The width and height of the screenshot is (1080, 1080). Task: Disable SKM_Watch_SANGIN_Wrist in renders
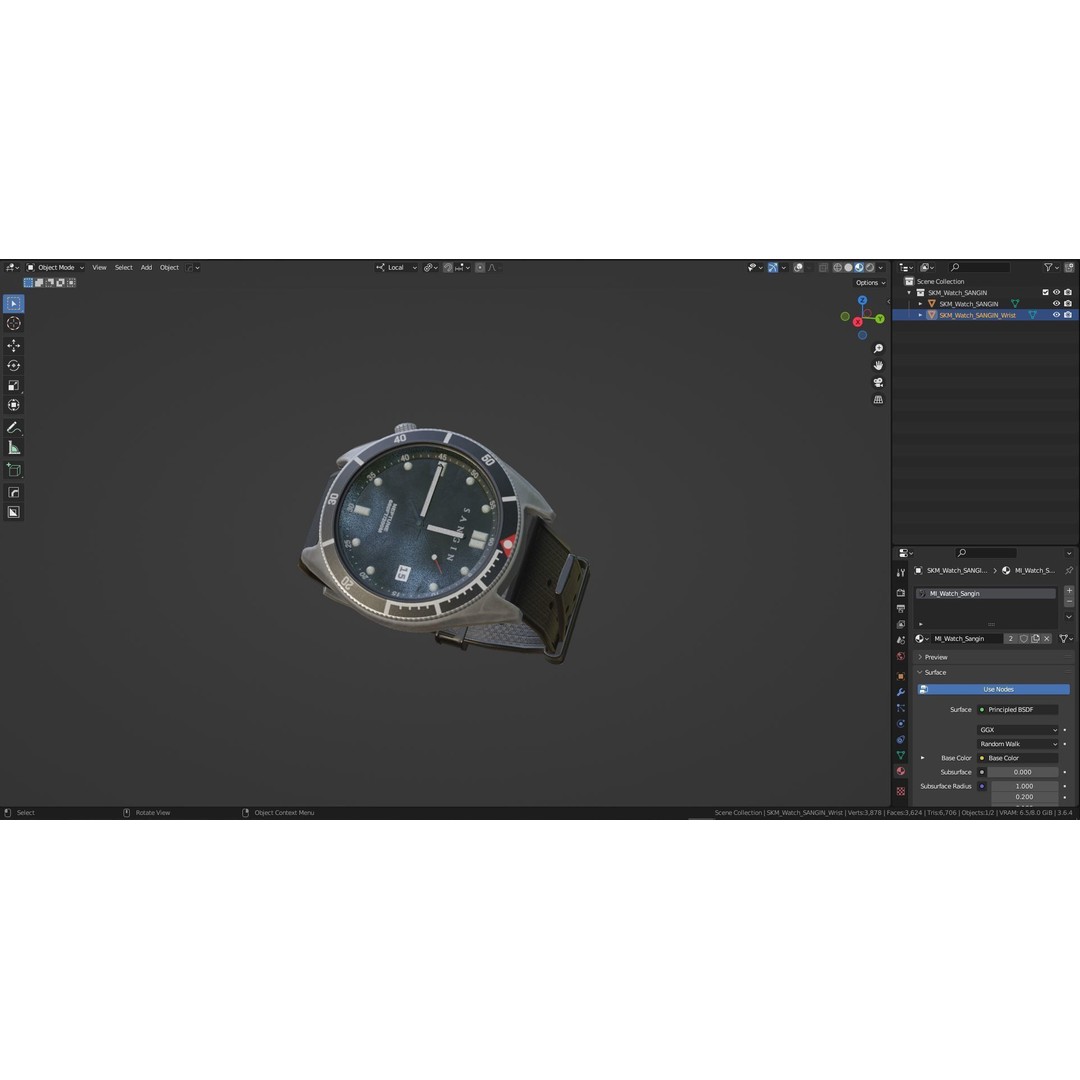(x=1068, y=315)
